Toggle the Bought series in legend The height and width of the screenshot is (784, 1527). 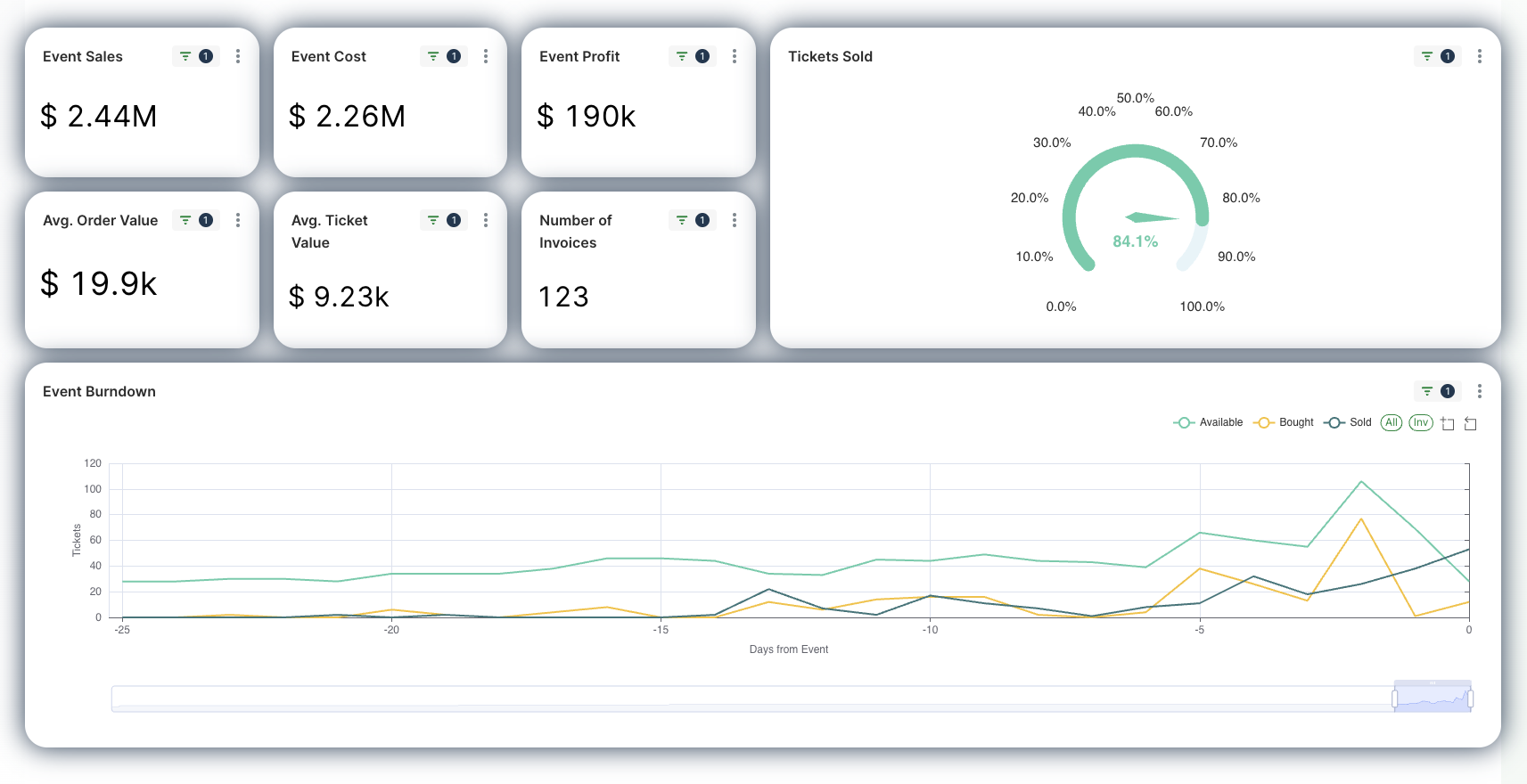pos(1284,422)
